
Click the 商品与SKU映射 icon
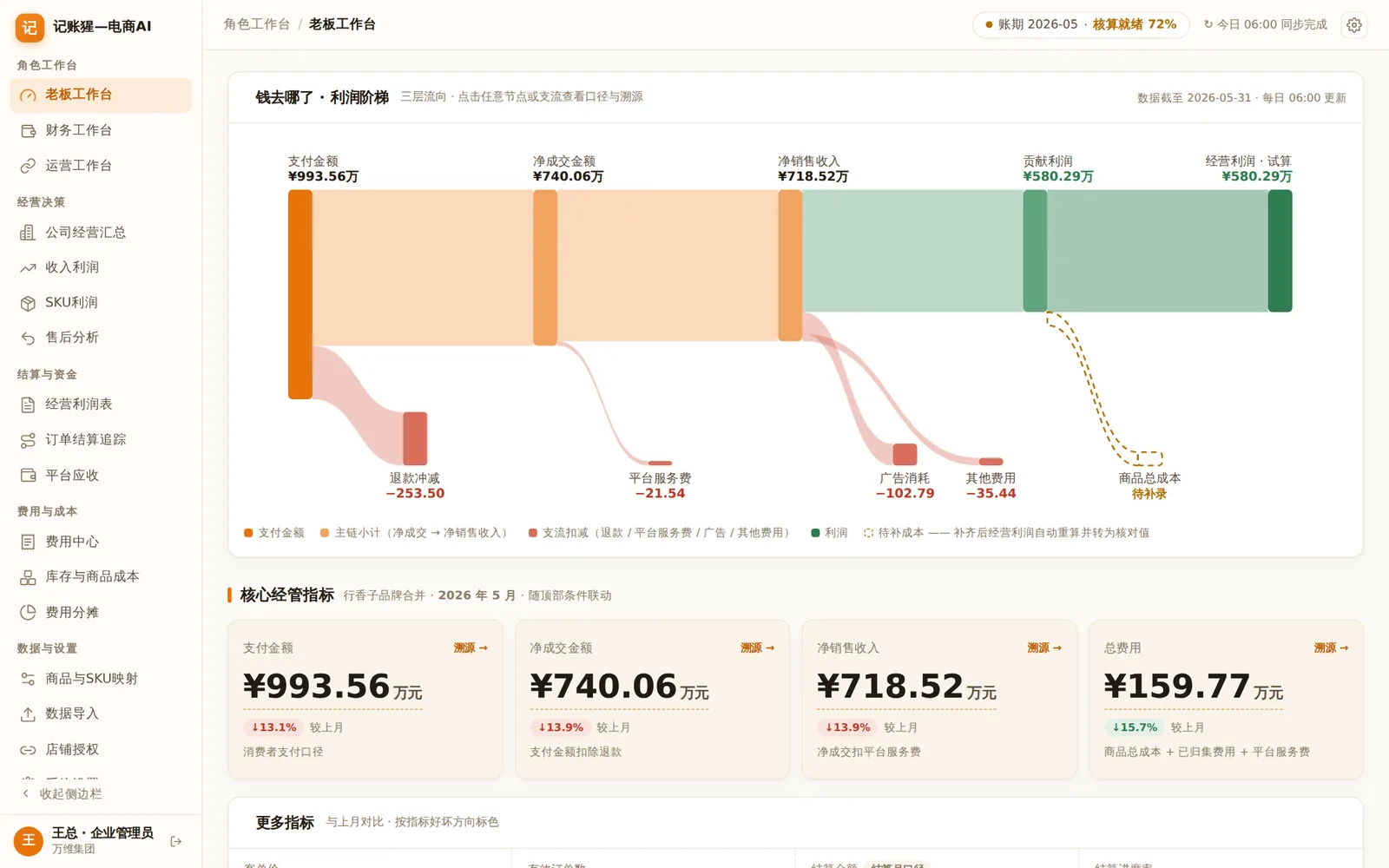click(x=28, y=679)
